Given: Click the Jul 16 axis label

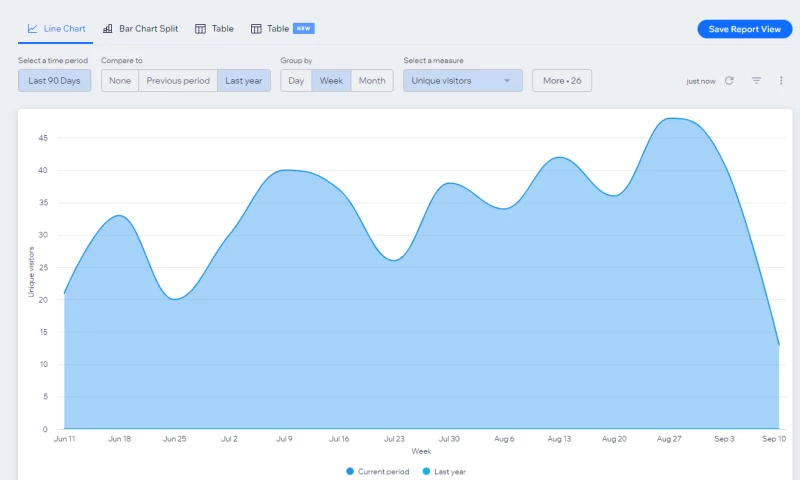Looking at the screenshot, I should tap(339, 439).
